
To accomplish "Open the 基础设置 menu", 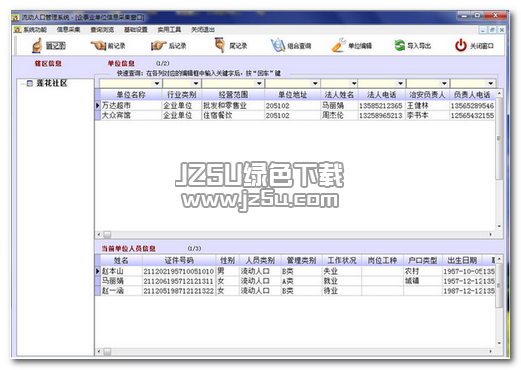I will pyautogui.click(x=136, y=30).
